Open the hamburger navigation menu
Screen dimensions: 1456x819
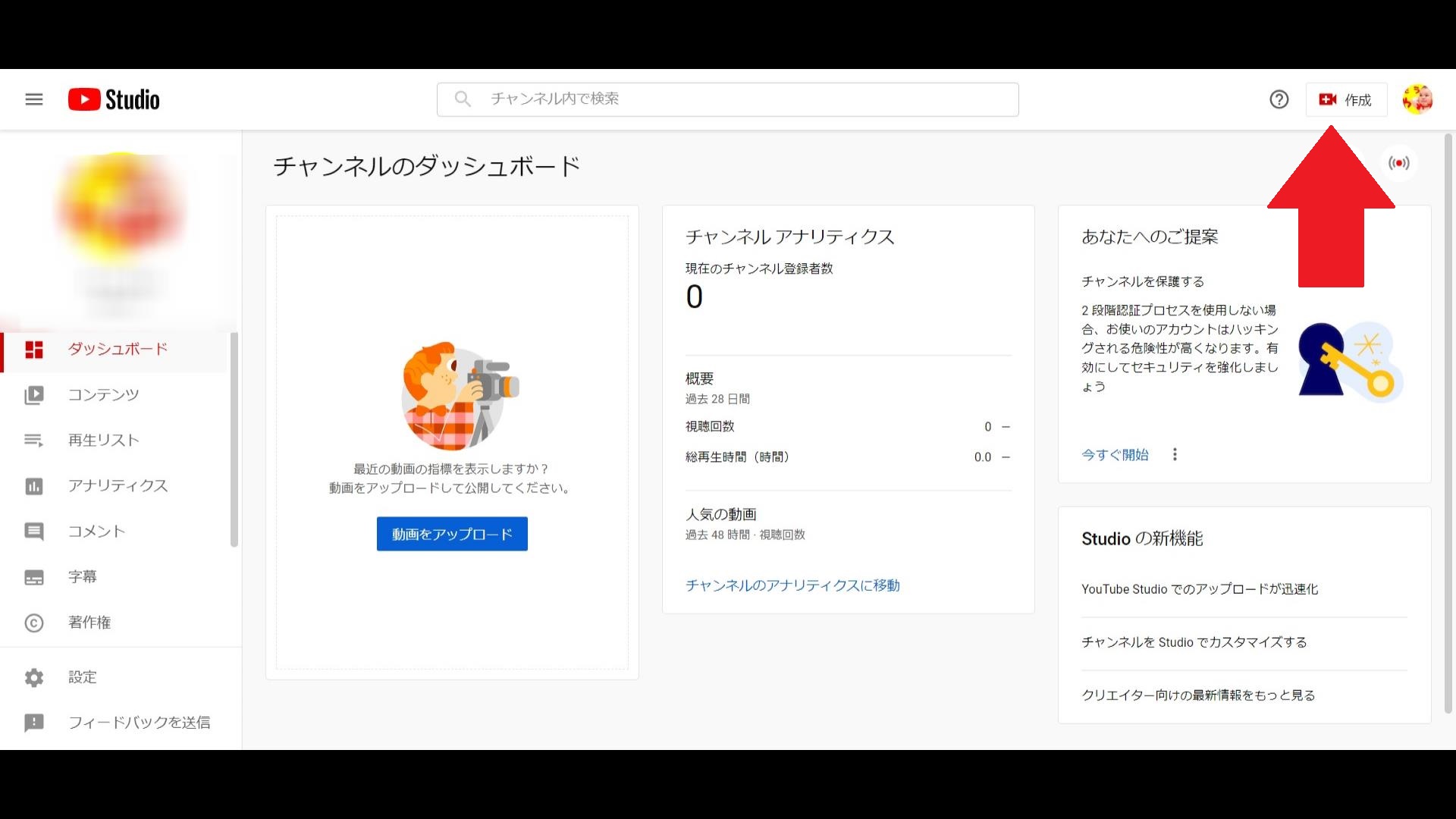click(34, 99)
